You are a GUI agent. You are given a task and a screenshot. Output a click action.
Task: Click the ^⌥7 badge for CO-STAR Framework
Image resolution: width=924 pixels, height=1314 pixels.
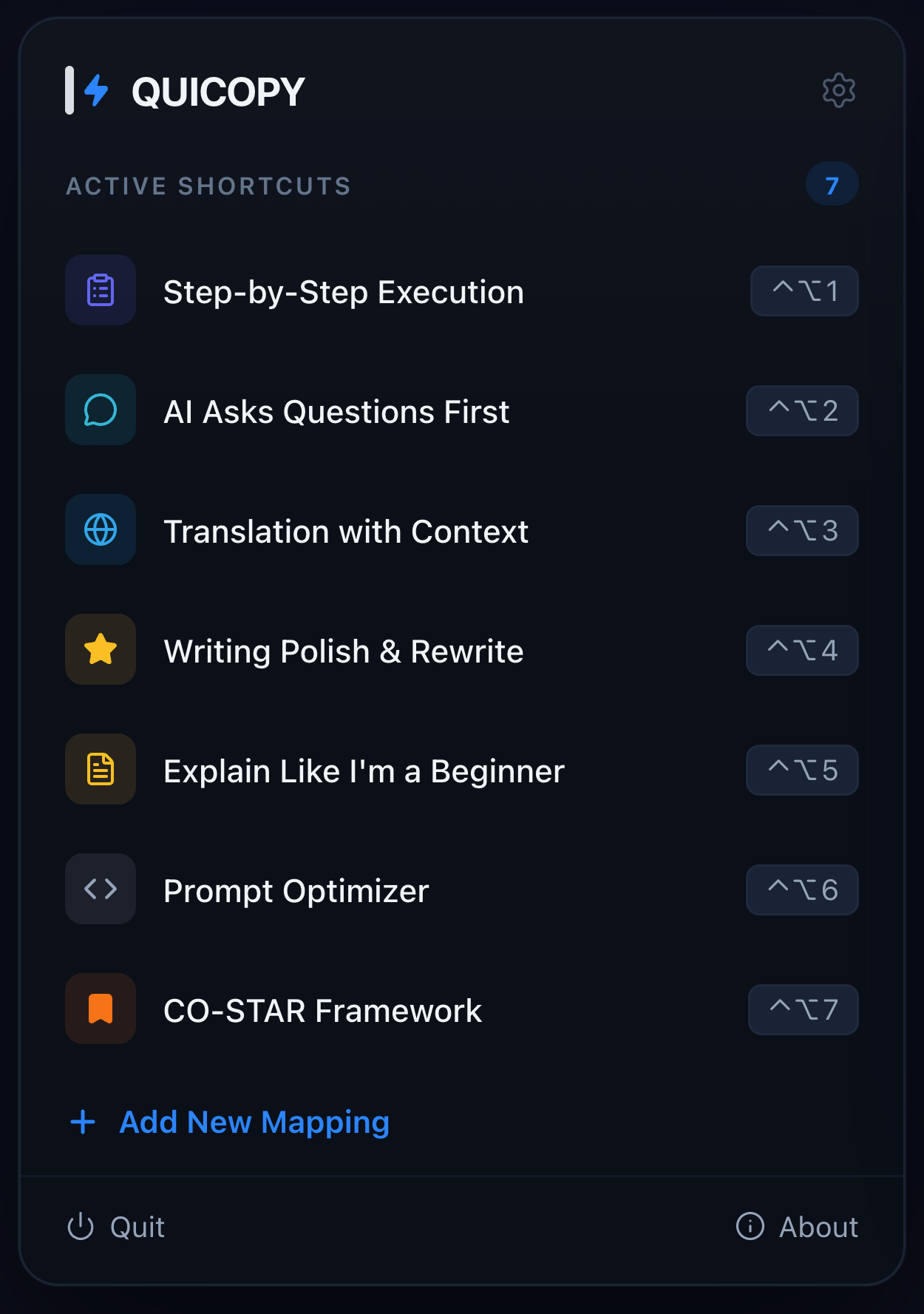pyautogui.click(x=803, y=1009)
